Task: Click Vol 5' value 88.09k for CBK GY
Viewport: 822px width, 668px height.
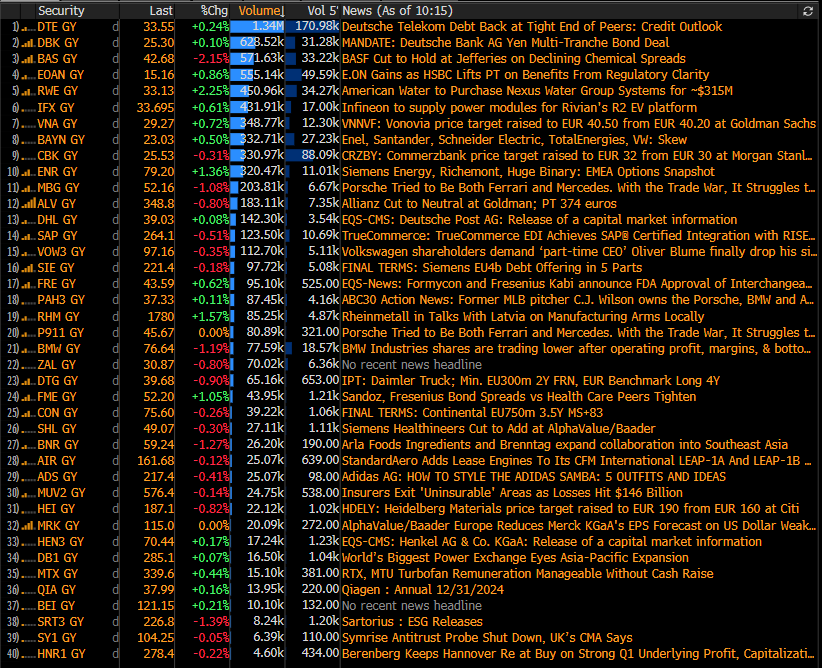Action: tap(320, 156)
